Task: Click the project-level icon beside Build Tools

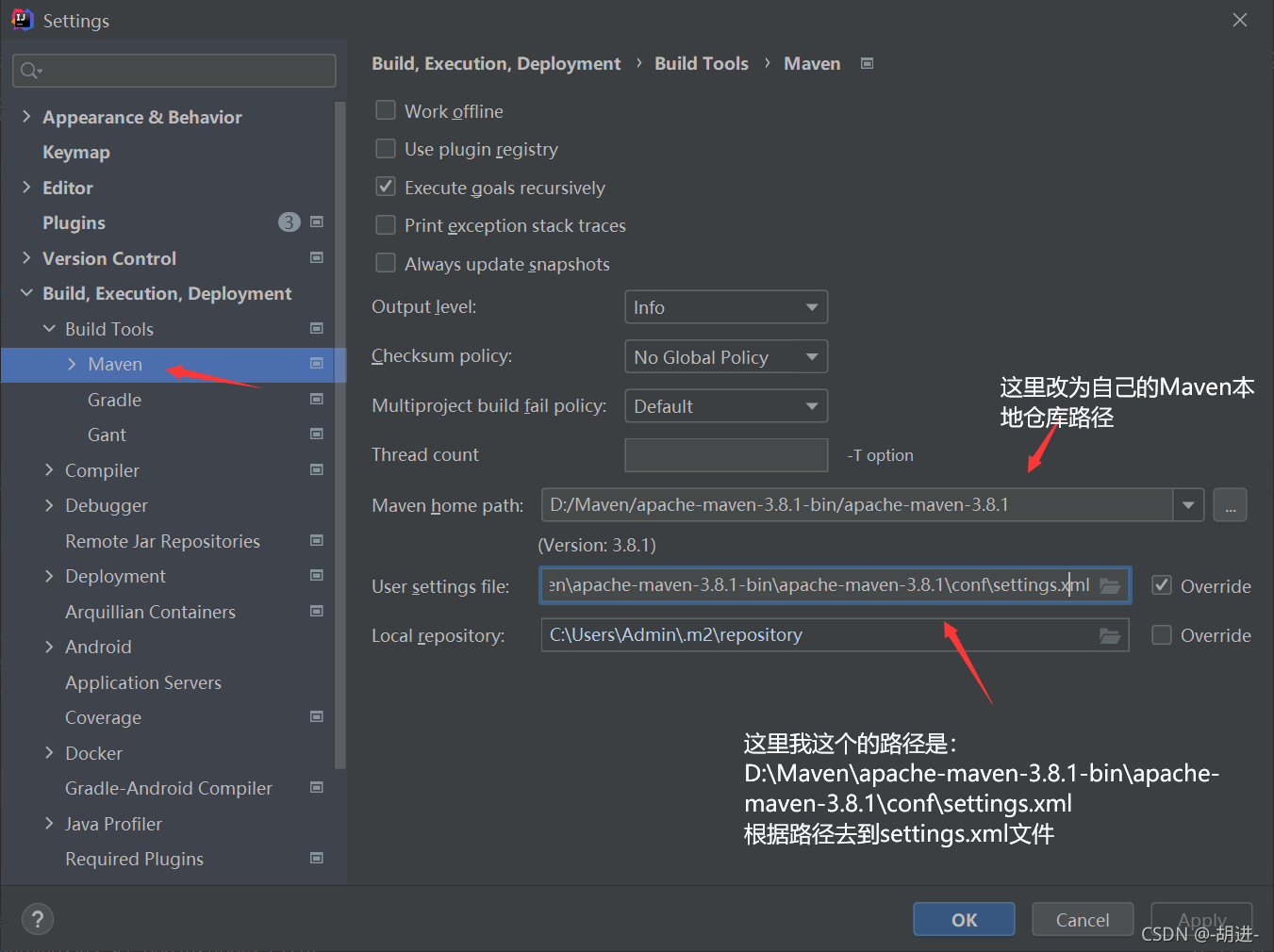Action: click(317, 328)
